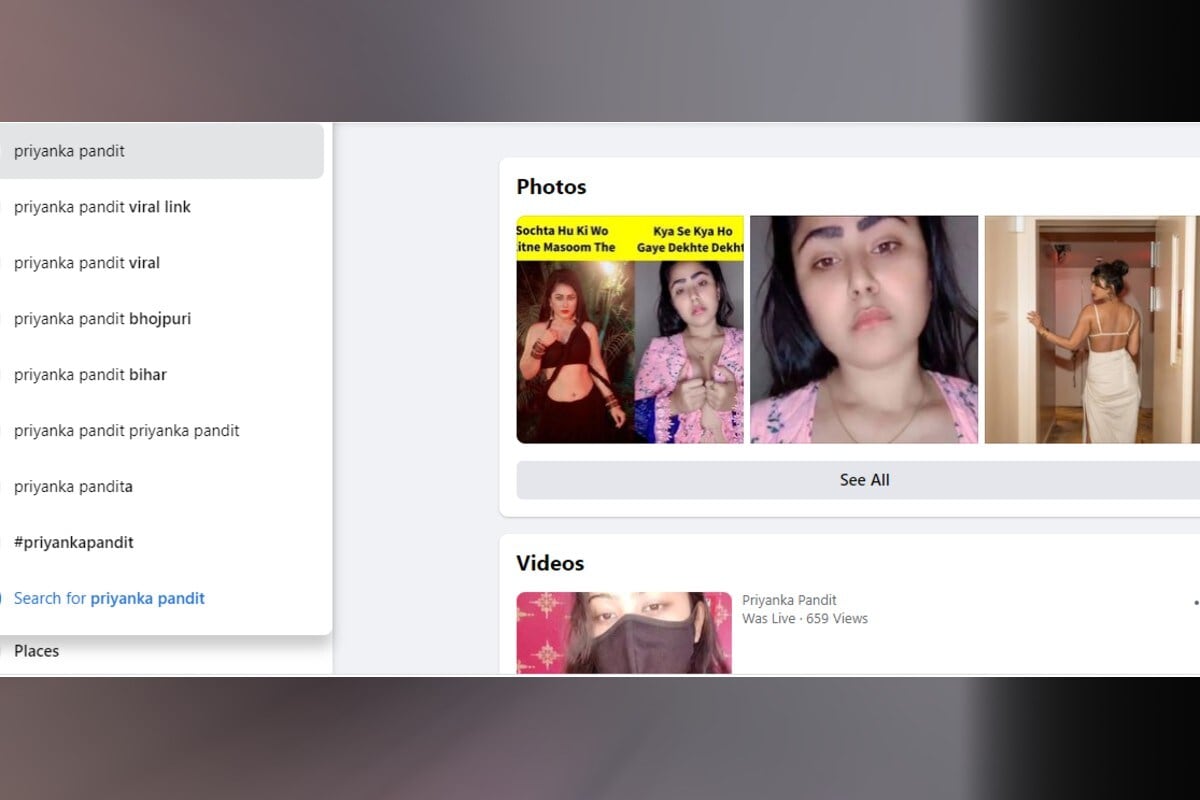Image resolution: width=1200 pixels, height=800 pixels.
Task: Open the video's three-dot options menu
Action: (1195, 603)
